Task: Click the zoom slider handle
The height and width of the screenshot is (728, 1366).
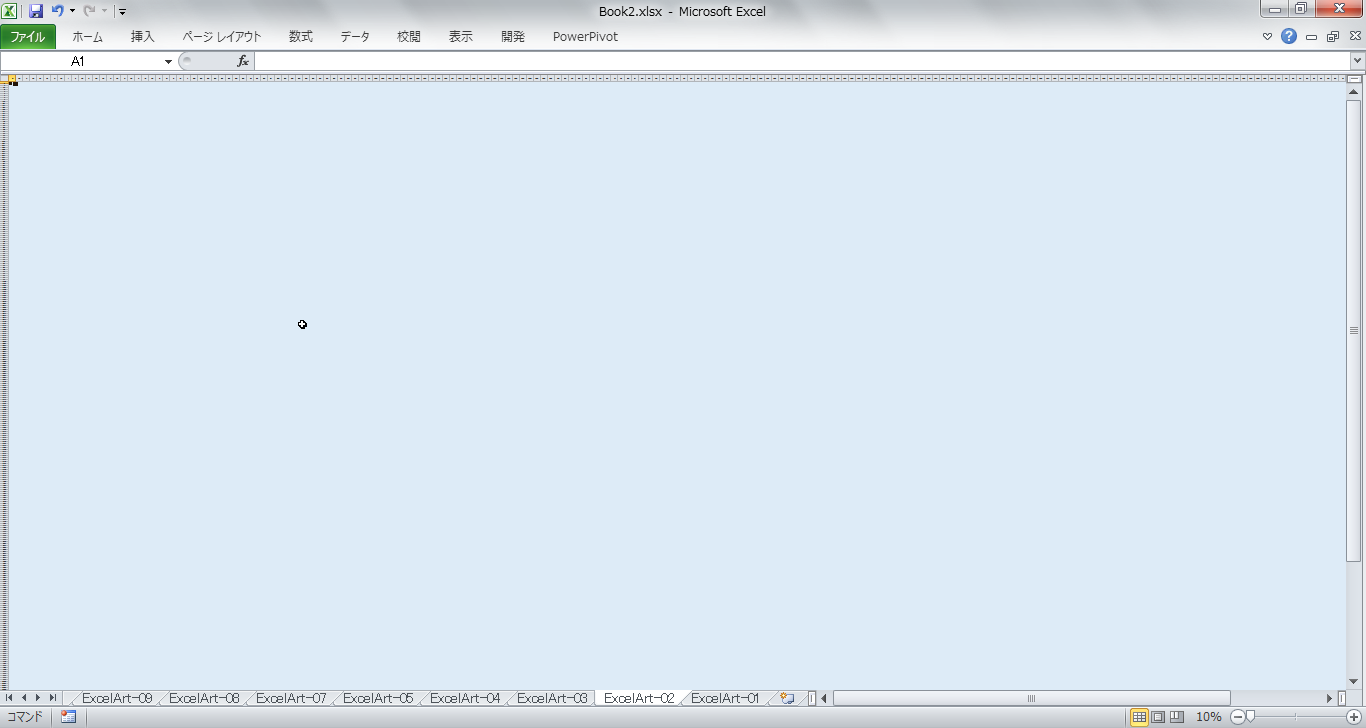Action: (1249, 717)
